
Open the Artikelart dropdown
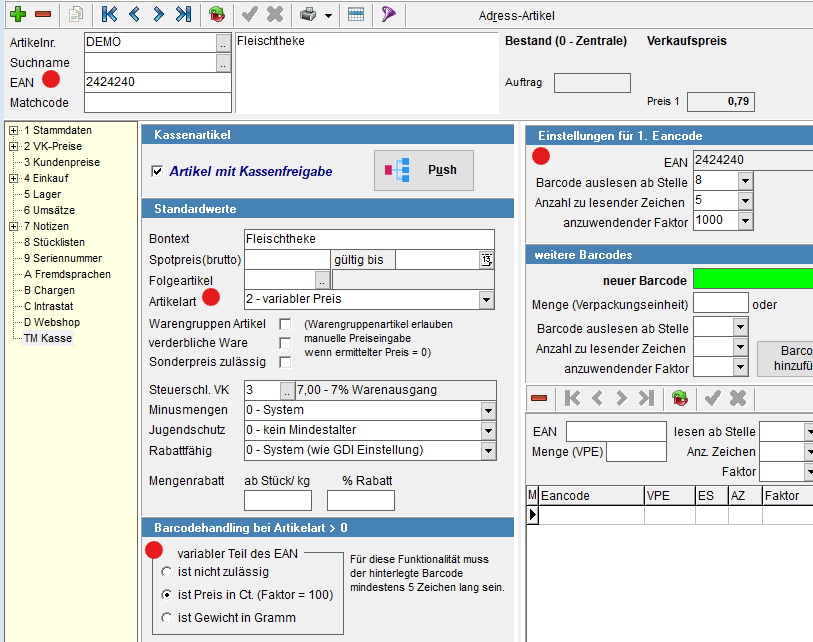(x=486, y=299)
